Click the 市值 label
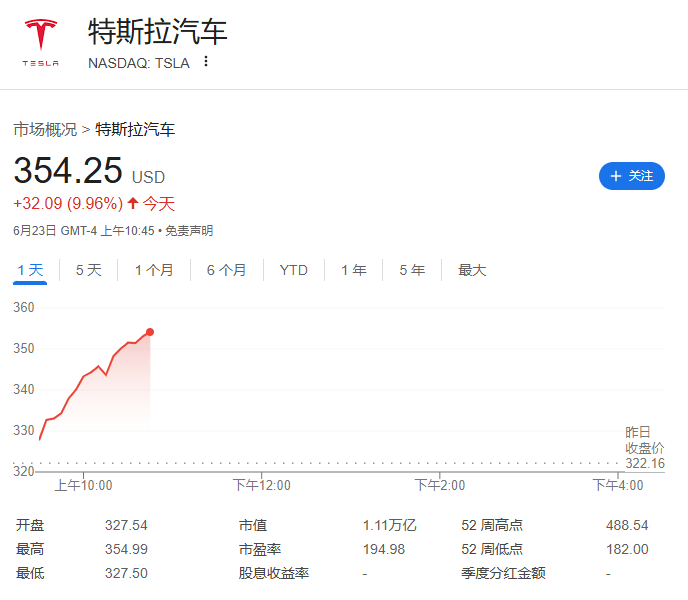The width and height of the screenshot is (688, 600). [x=253, y=525]
